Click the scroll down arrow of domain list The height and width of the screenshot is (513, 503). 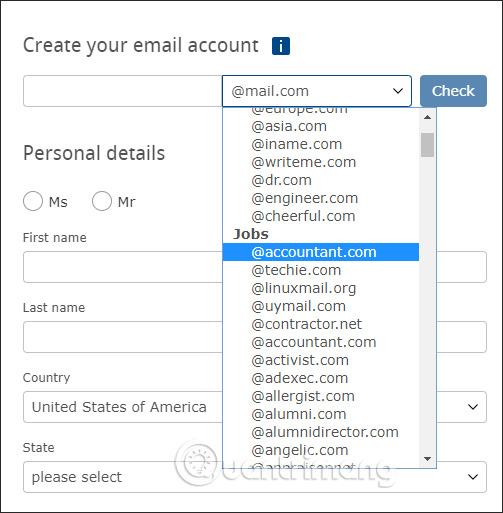click(x=427, y=459)
